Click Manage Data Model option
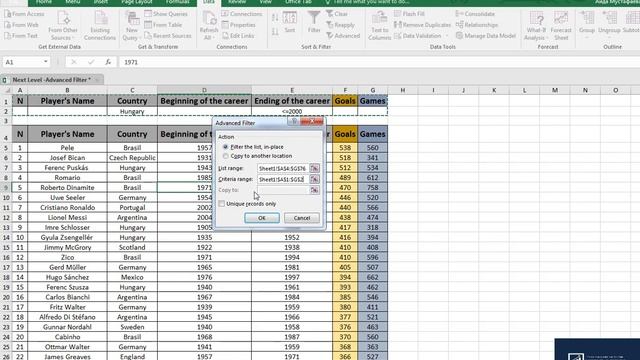The width and height of the screenshot is (640, 360). [x=486, y=36]
